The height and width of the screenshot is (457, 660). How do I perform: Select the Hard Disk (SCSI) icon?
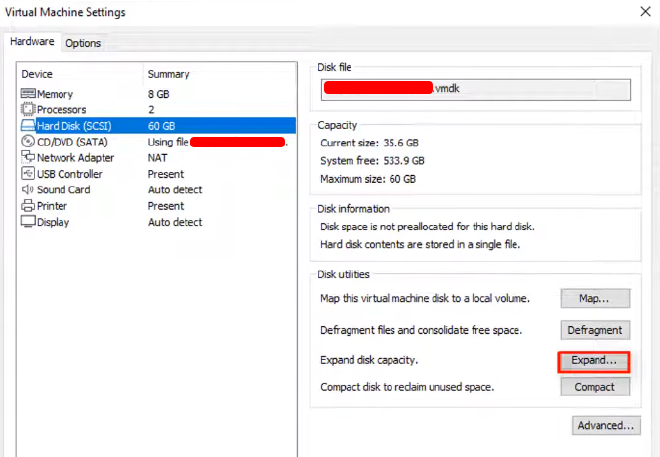click(28, 126)
